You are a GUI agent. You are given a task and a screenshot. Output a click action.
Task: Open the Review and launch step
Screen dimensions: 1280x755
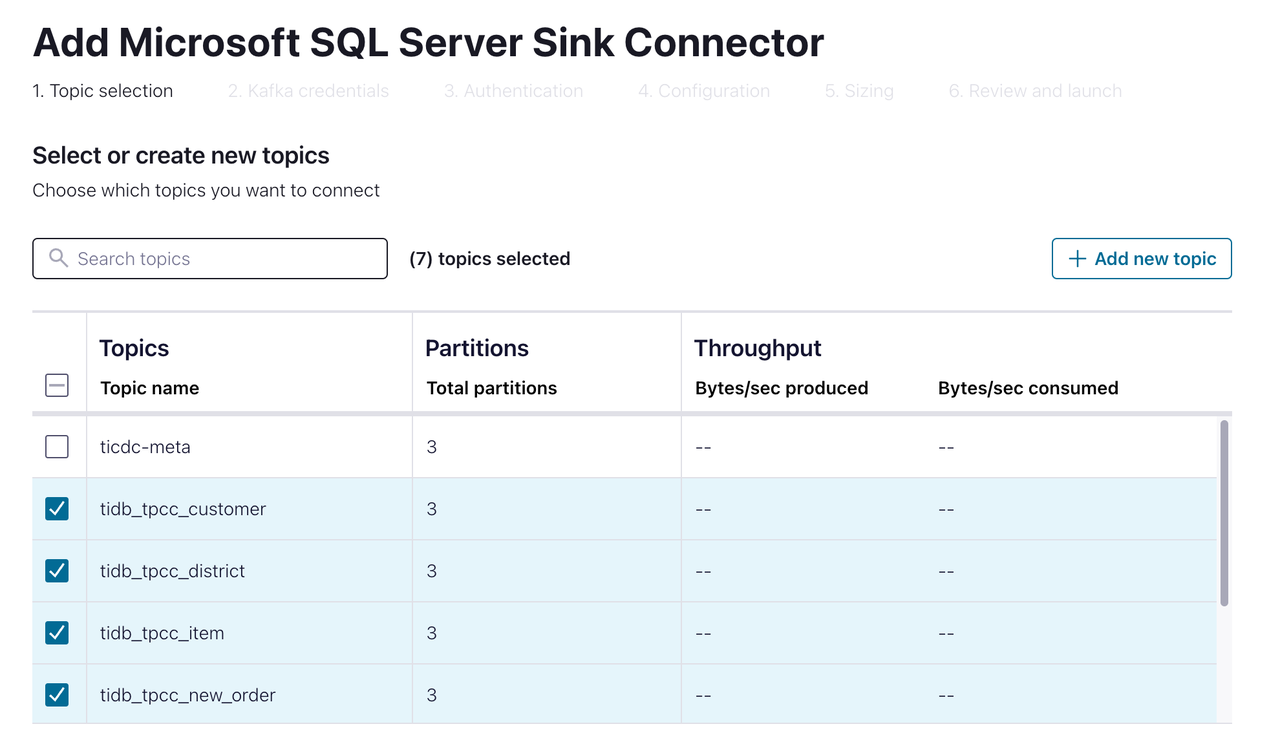coord(1035,91)
